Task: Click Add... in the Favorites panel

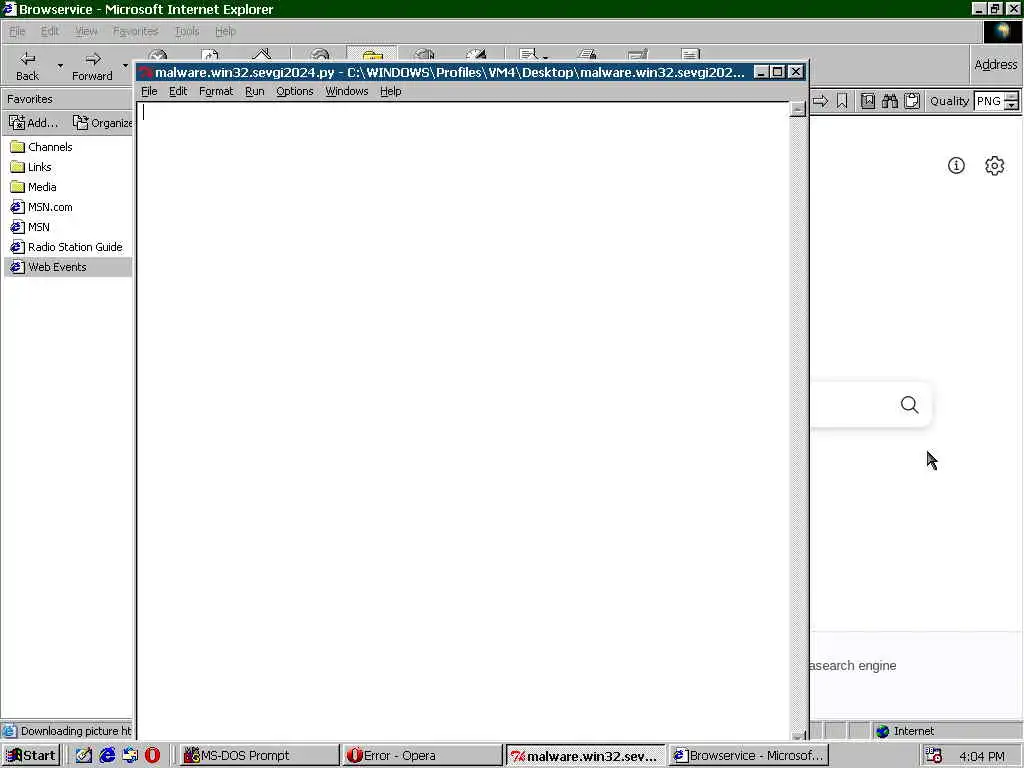Action: [x=33, y=122]
